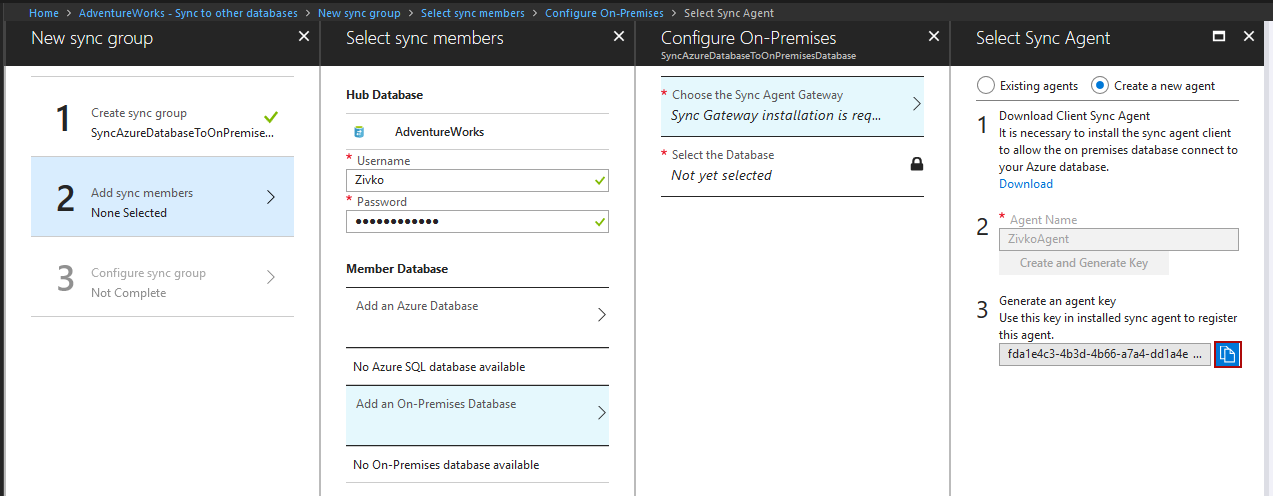Download the Client Sync Agent
This screenshot has width=1273, height=496.
coord(1025,184)
